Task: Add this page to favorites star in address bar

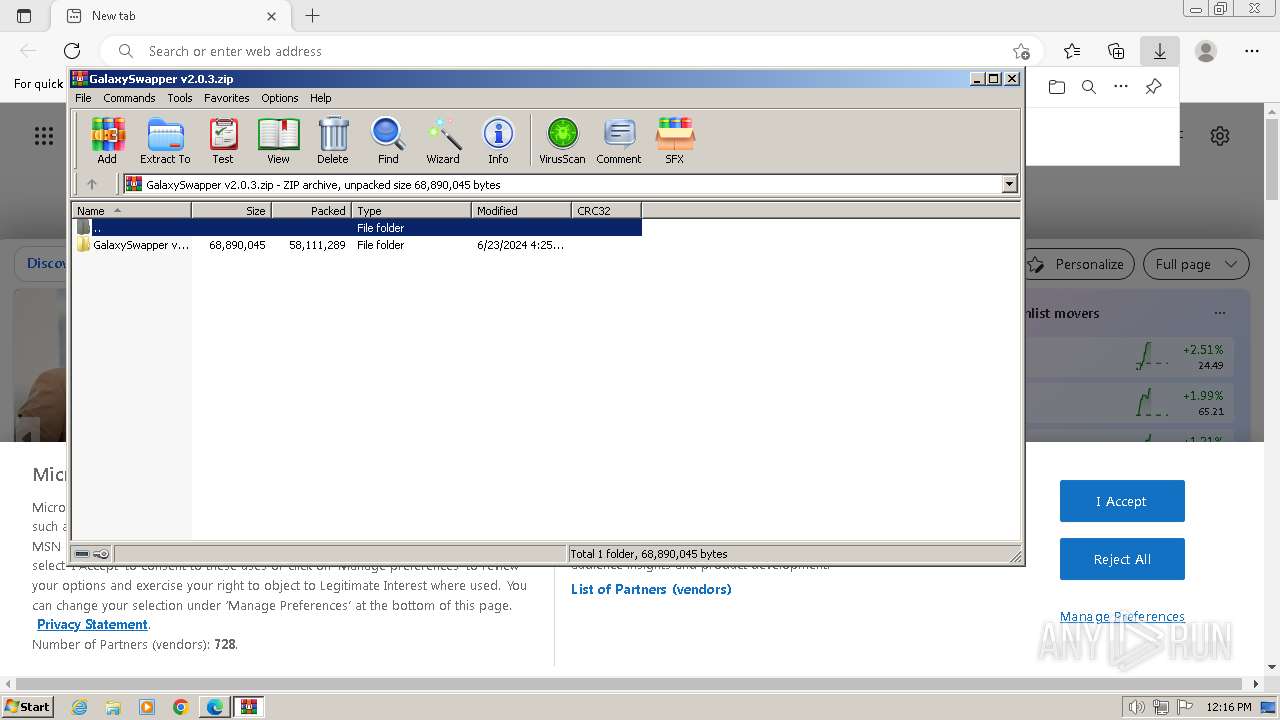Action: pyautogui.click(x=1021, y=51)
